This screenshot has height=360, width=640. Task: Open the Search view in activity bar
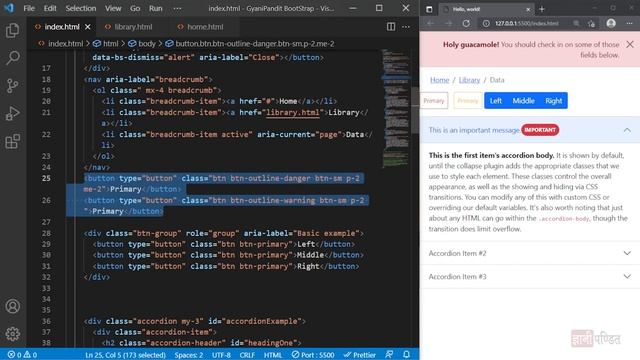13,58
